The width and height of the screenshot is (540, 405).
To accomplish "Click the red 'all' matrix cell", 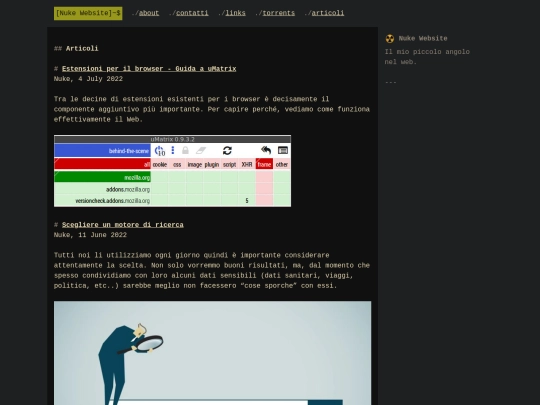I will pos(102,164).
